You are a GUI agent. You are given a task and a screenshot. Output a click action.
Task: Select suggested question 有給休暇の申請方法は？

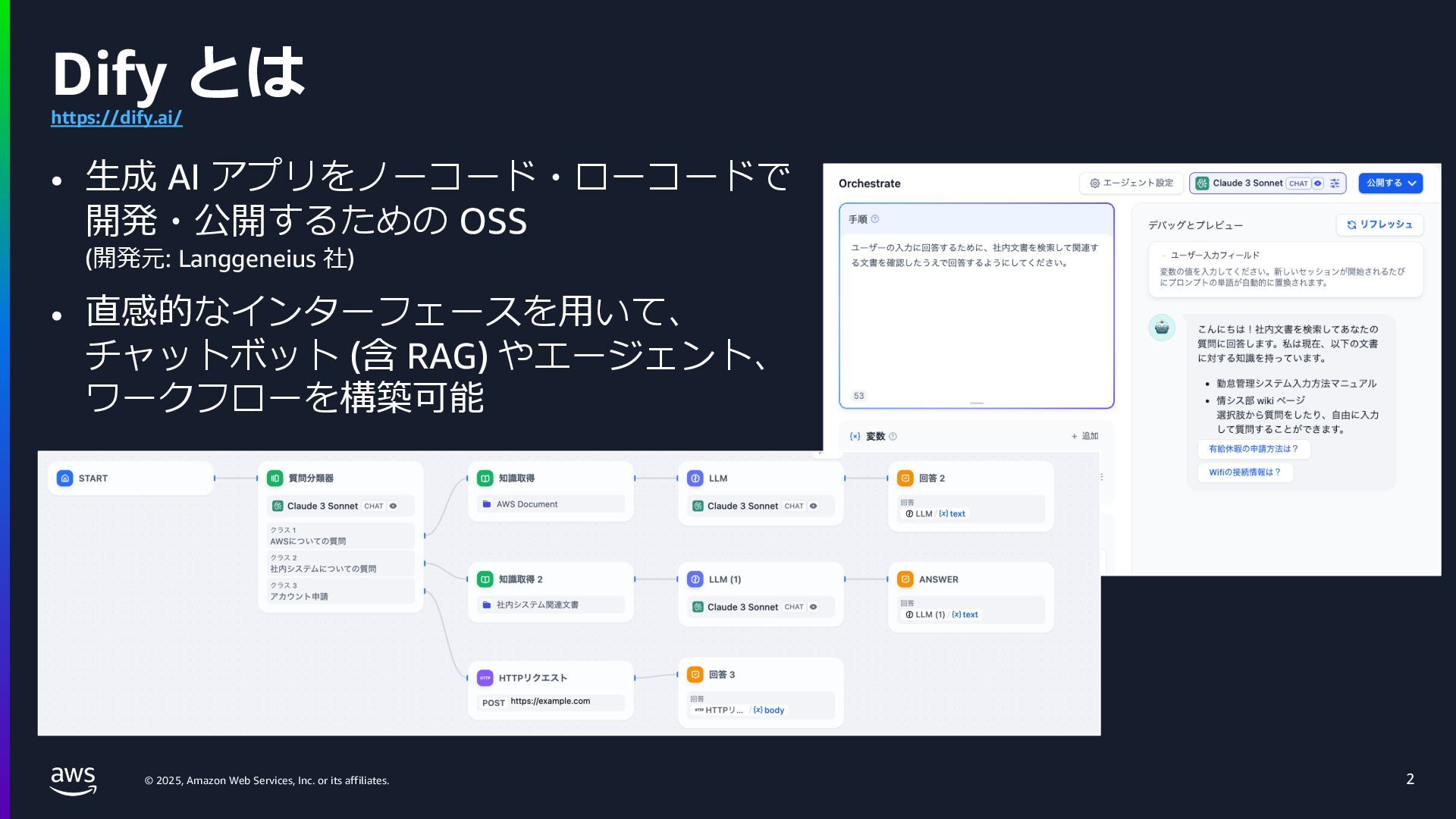[x=1254, y=449]
